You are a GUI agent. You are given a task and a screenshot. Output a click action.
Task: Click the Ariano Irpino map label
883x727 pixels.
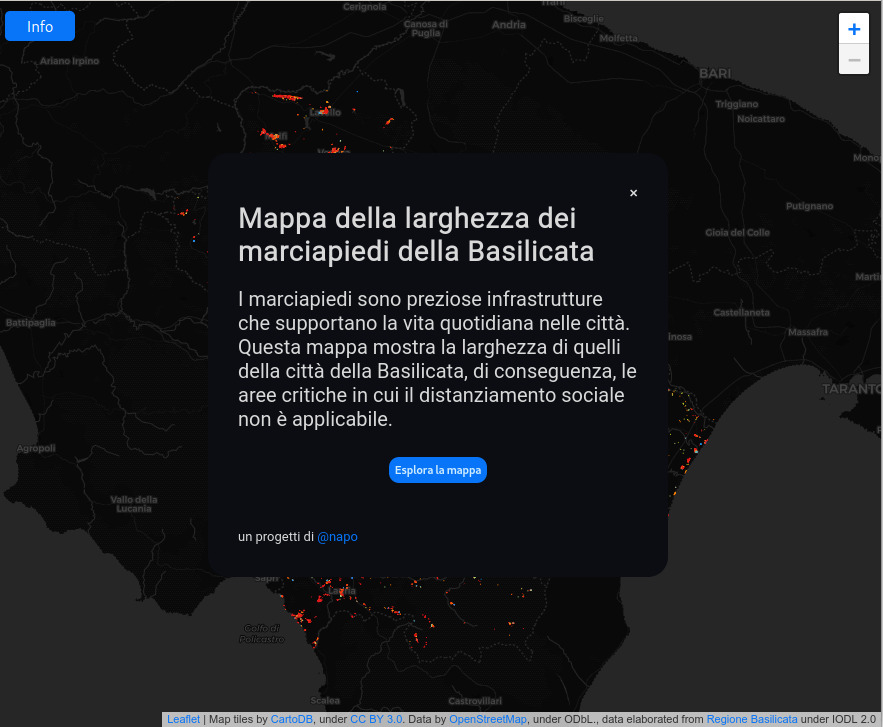click(69, 61)
